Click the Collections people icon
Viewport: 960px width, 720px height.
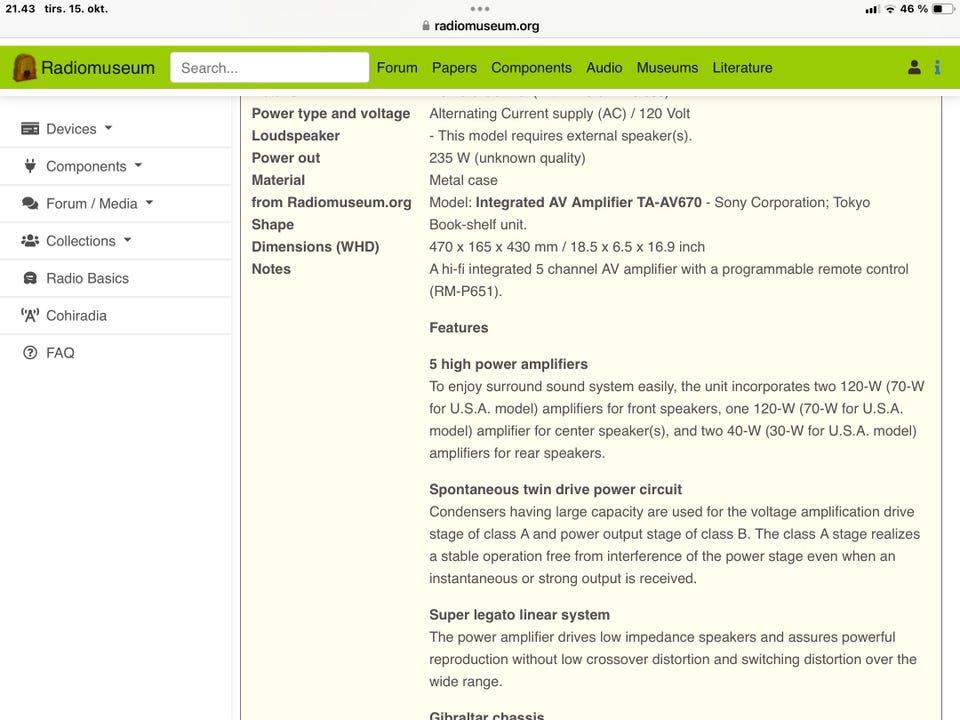(29, 241)
